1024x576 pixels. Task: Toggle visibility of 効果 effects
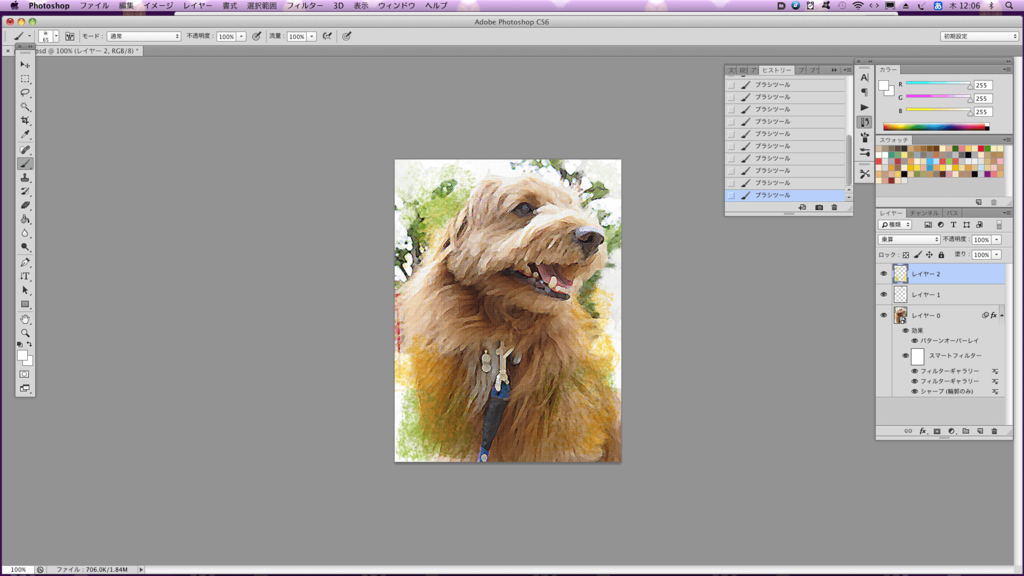pos(905,330)
